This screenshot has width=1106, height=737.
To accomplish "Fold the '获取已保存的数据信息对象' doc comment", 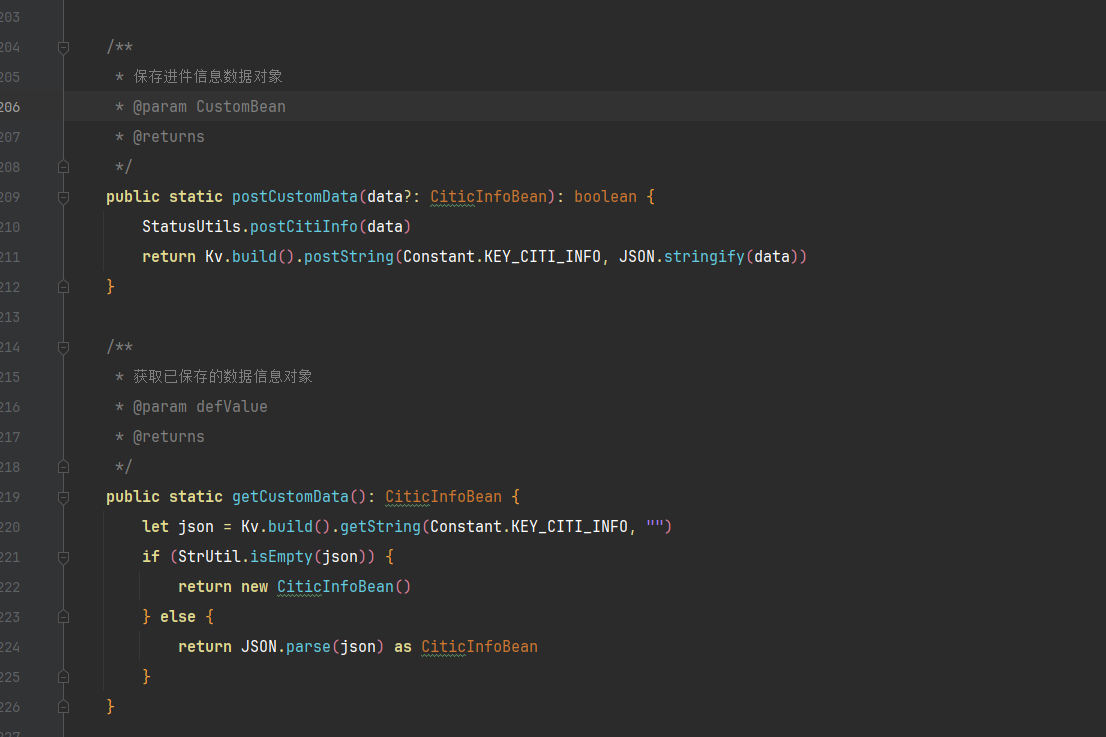I will tap(63, 347).
